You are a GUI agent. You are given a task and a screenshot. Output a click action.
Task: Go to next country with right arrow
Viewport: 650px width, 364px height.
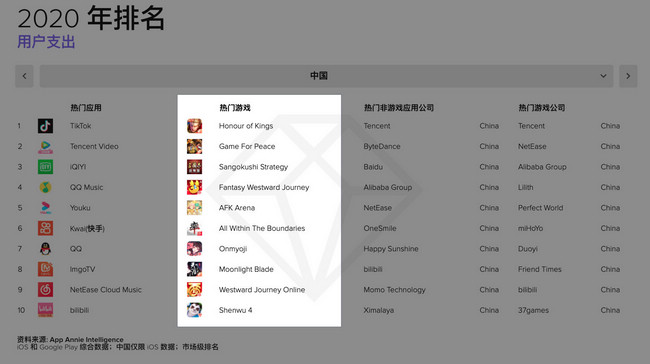[x=628, y=76]
